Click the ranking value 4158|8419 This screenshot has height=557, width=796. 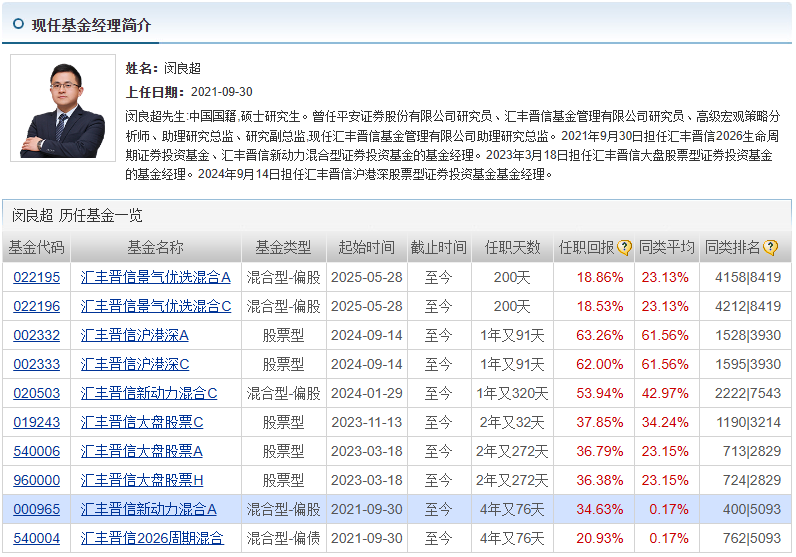pos(748,277)
